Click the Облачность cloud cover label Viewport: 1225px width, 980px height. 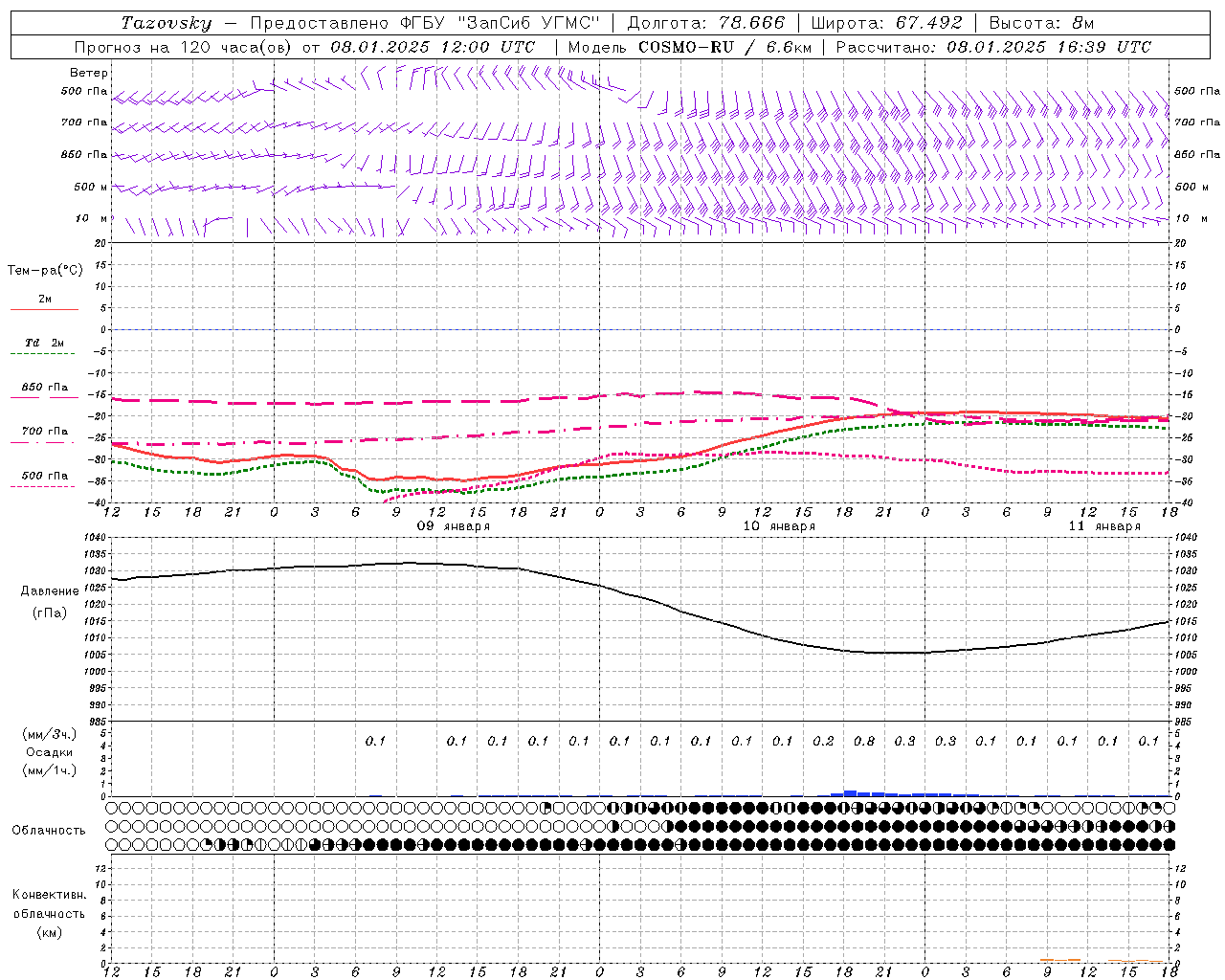[49, 830]
